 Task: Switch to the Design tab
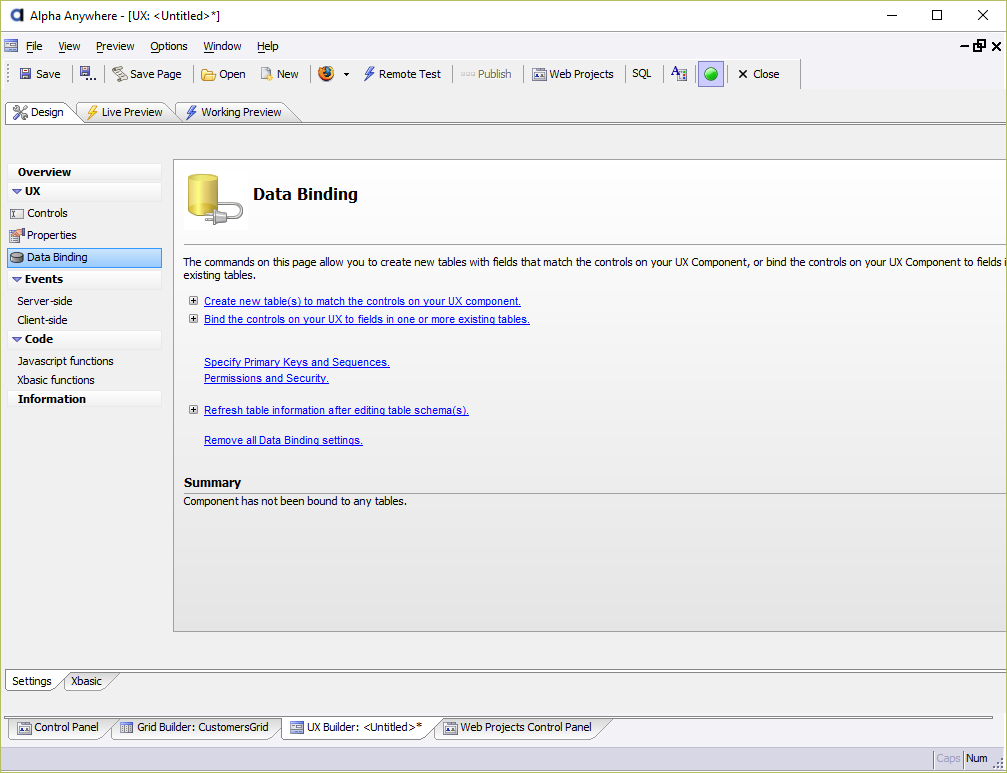coord(39,112)
